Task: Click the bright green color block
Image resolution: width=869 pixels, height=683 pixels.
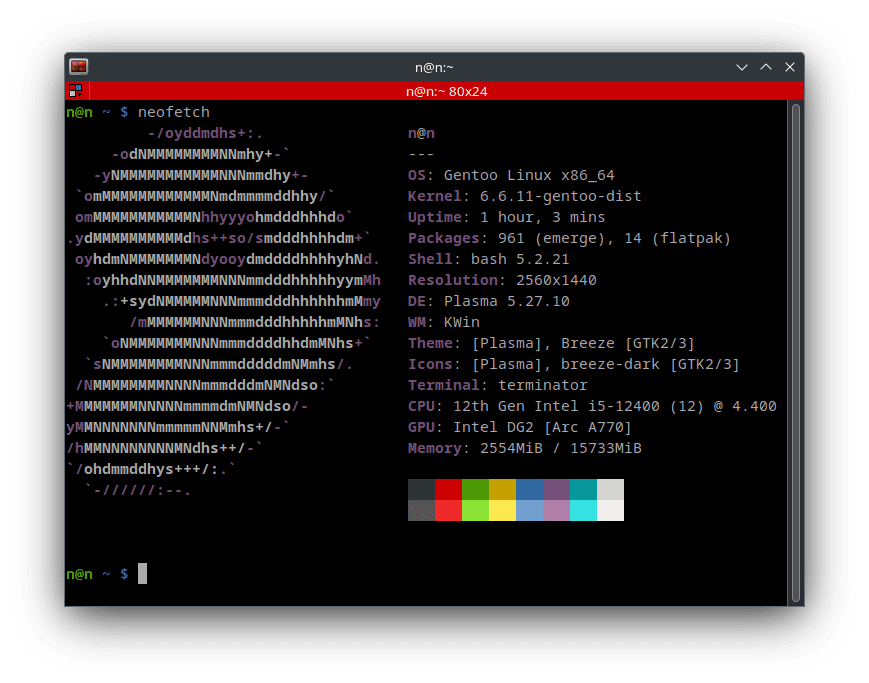Action: point(476,511)
